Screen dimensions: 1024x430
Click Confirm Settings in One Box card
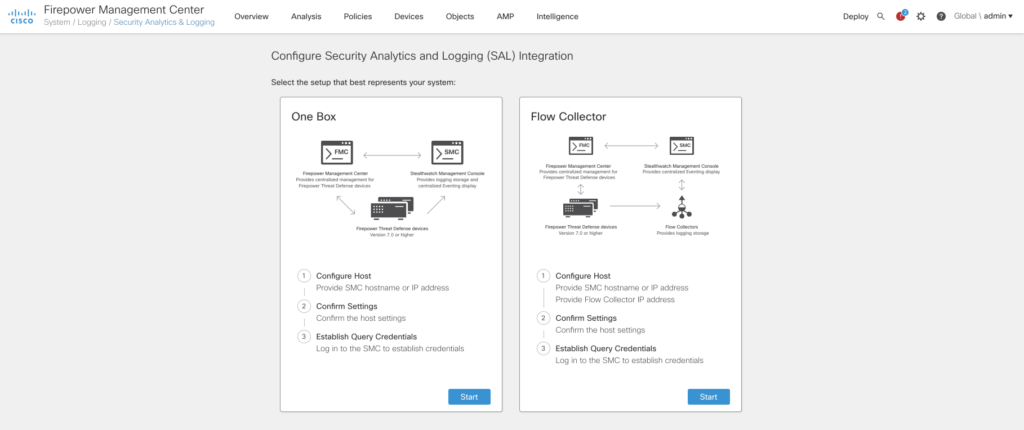347,306
